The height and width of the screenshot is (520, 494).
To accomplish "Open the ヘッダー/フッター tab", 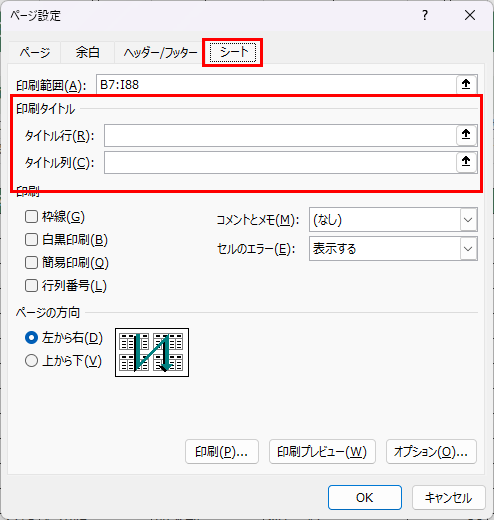I will 160,52.
